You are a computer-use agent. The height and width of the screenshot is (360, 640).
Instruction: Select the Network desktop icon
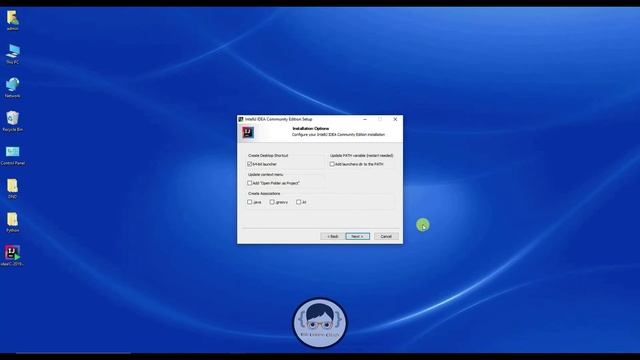(x=13, y=86)
